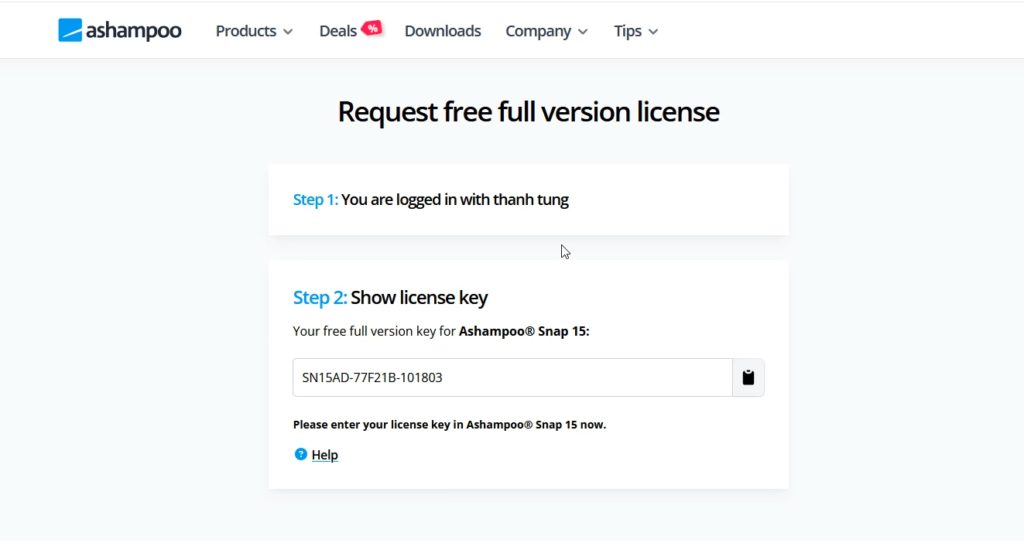Viewport: 1024px width, 543px height.
Task: Click inside the license key field
Action: point(513,377)
